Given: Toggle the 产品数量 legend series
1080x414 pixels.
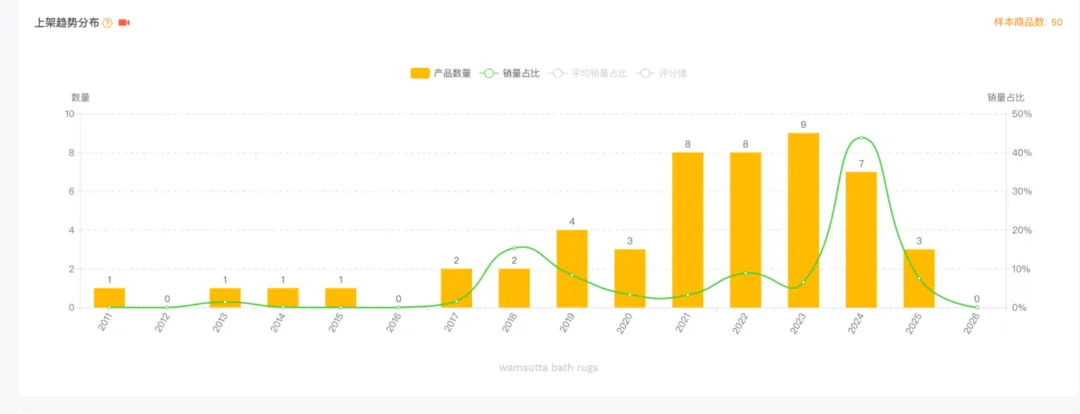Looking at the screenshot, I should coord(441,73).
